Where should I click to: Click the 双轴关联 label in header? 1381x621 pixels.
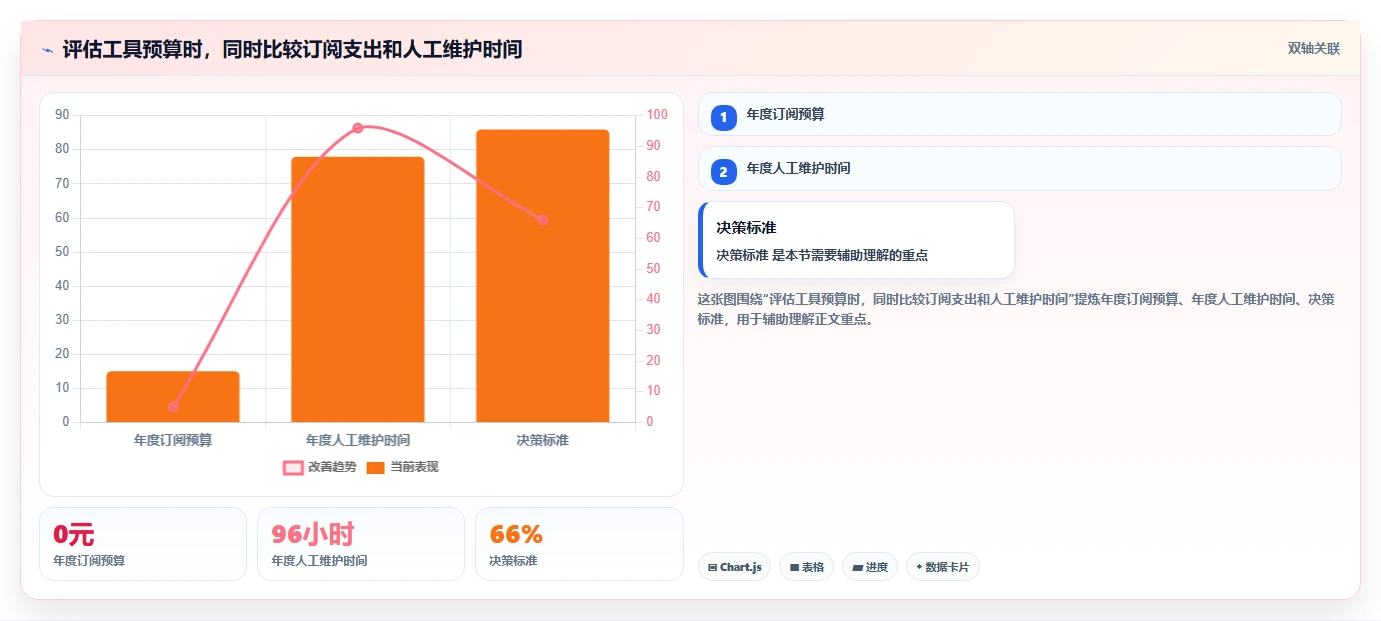coord(1313,49)
